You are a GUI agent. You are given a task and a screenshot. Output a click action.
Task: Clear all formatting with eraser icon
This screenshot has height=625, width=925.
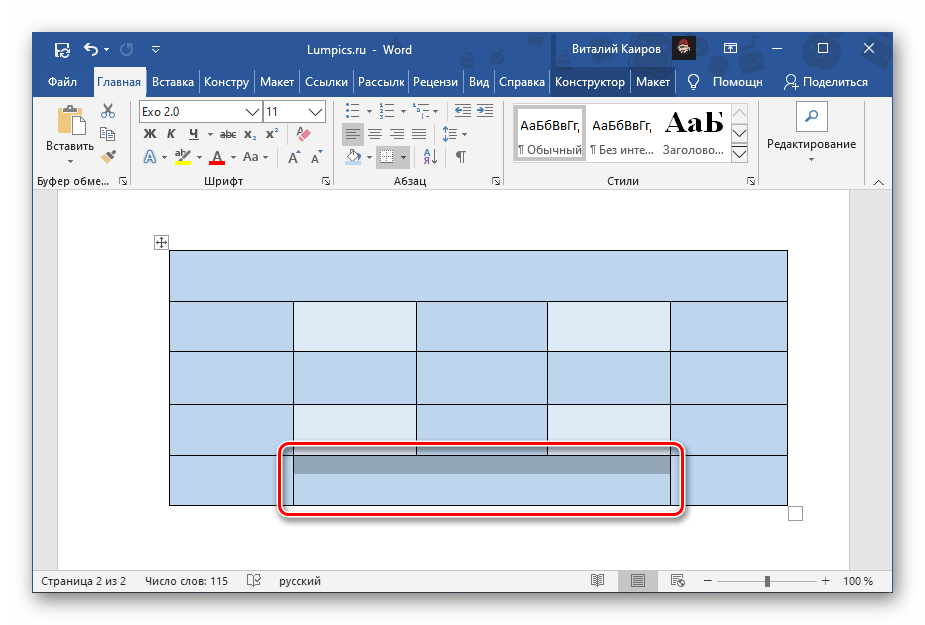click(303, 134)
